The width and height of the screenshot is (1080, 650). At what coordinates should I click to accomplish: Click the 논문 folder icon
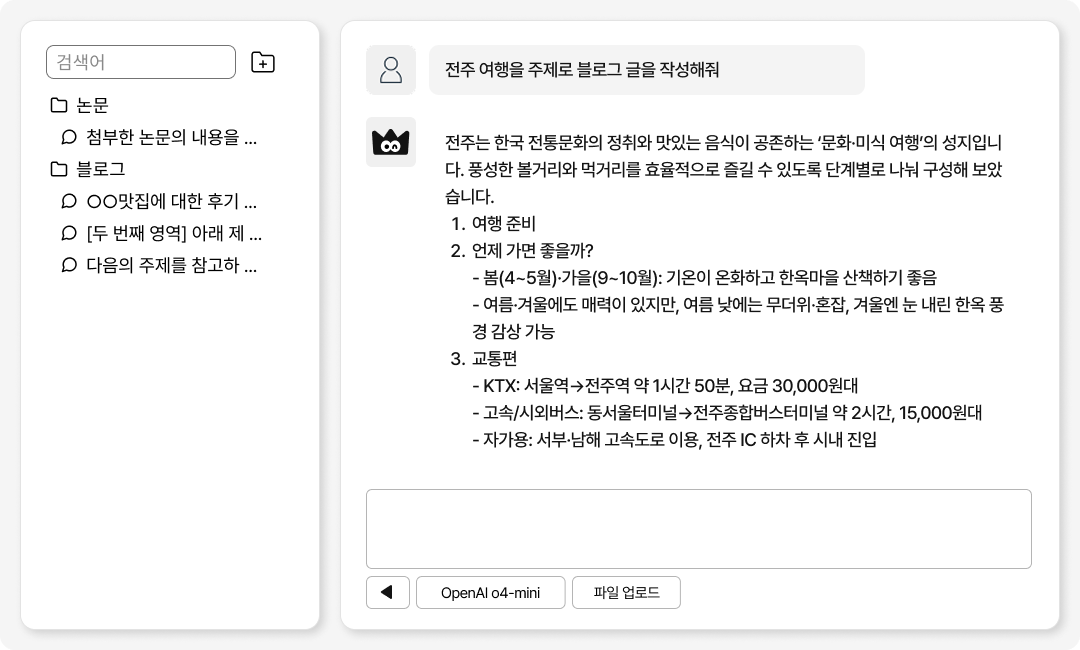click(x=59, y=105)
